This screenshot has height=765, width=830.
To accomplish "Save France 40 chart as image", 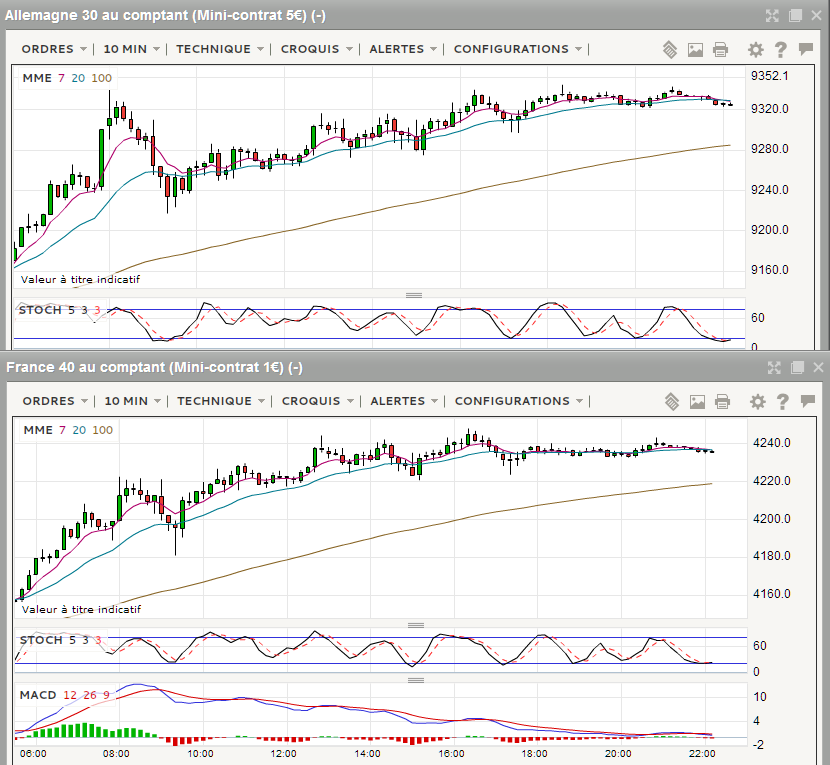I will coord(697,401).
